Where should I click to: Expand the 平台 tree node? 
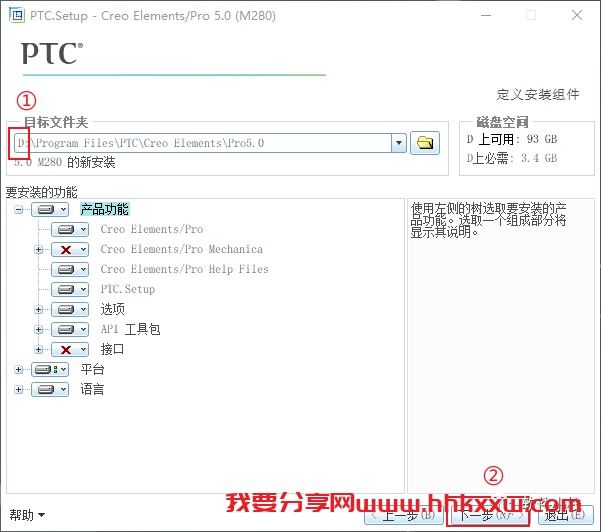18,369
